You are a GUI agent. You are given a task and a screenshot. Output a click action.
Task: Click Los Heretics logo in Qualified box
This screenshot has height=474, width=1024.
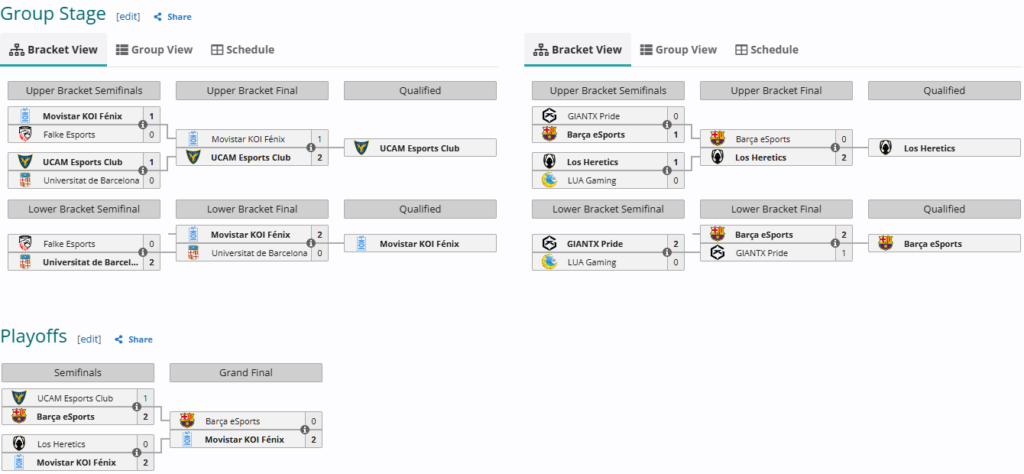tap(886, 148)
